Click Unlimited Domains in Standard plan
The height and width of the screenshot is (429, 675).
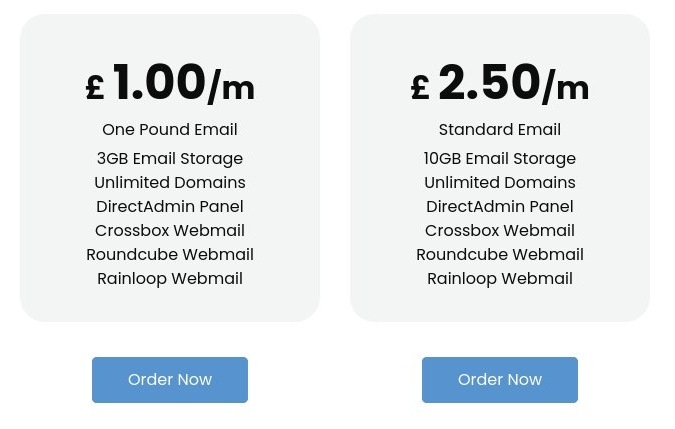click(500, 182)
